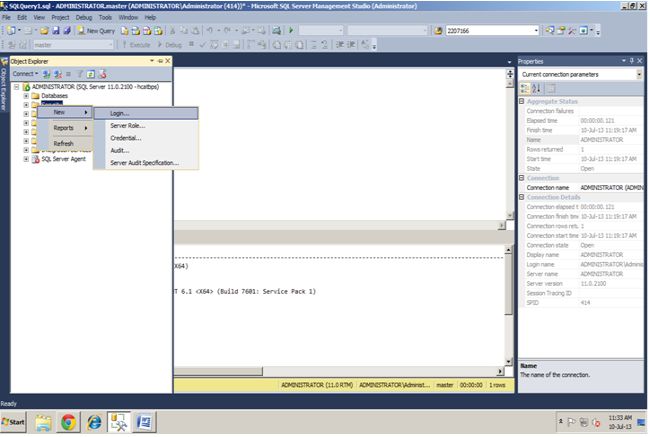
Task: Click the SSMS taskbar icon
Action: pyautogui.click(x=119, y=422)
